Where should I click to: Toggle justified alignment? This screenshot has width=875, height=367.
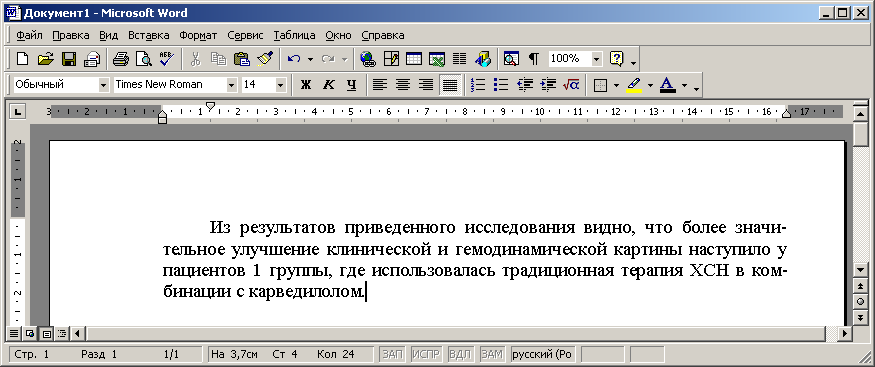pyautogui.click(x=450, y=85)
